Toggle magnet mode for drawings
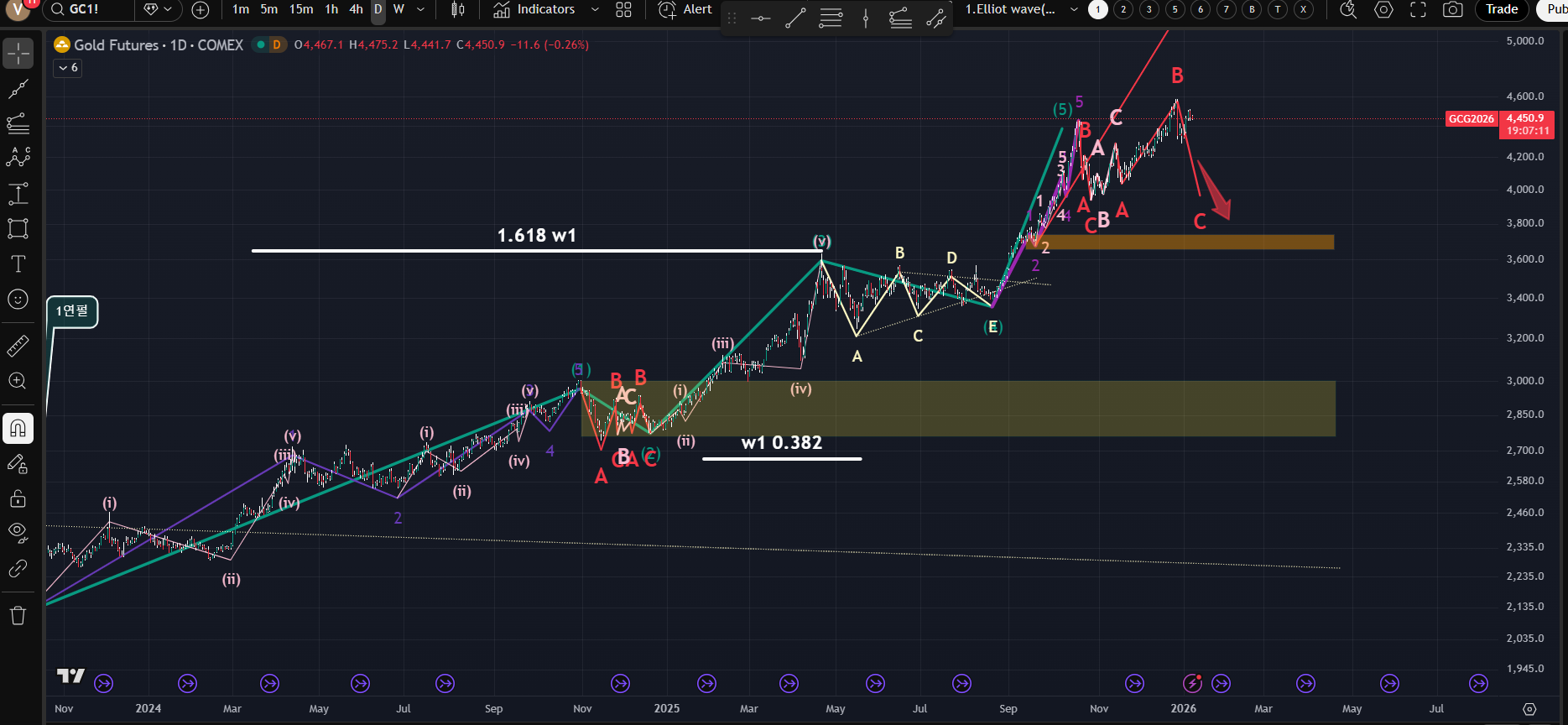 18,429
